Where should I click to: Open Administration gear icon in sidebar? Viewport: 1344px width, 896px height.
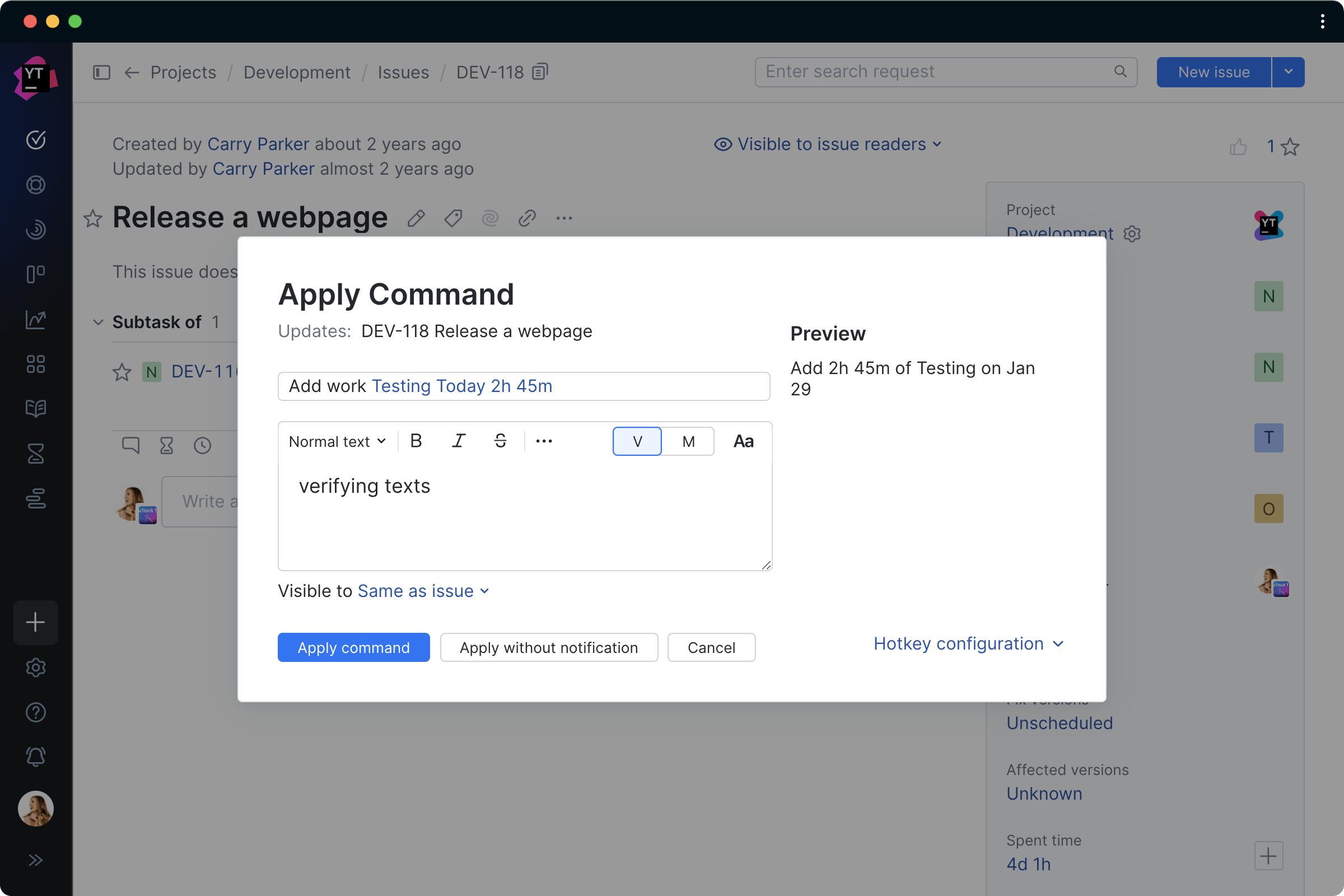pos(35,668)
